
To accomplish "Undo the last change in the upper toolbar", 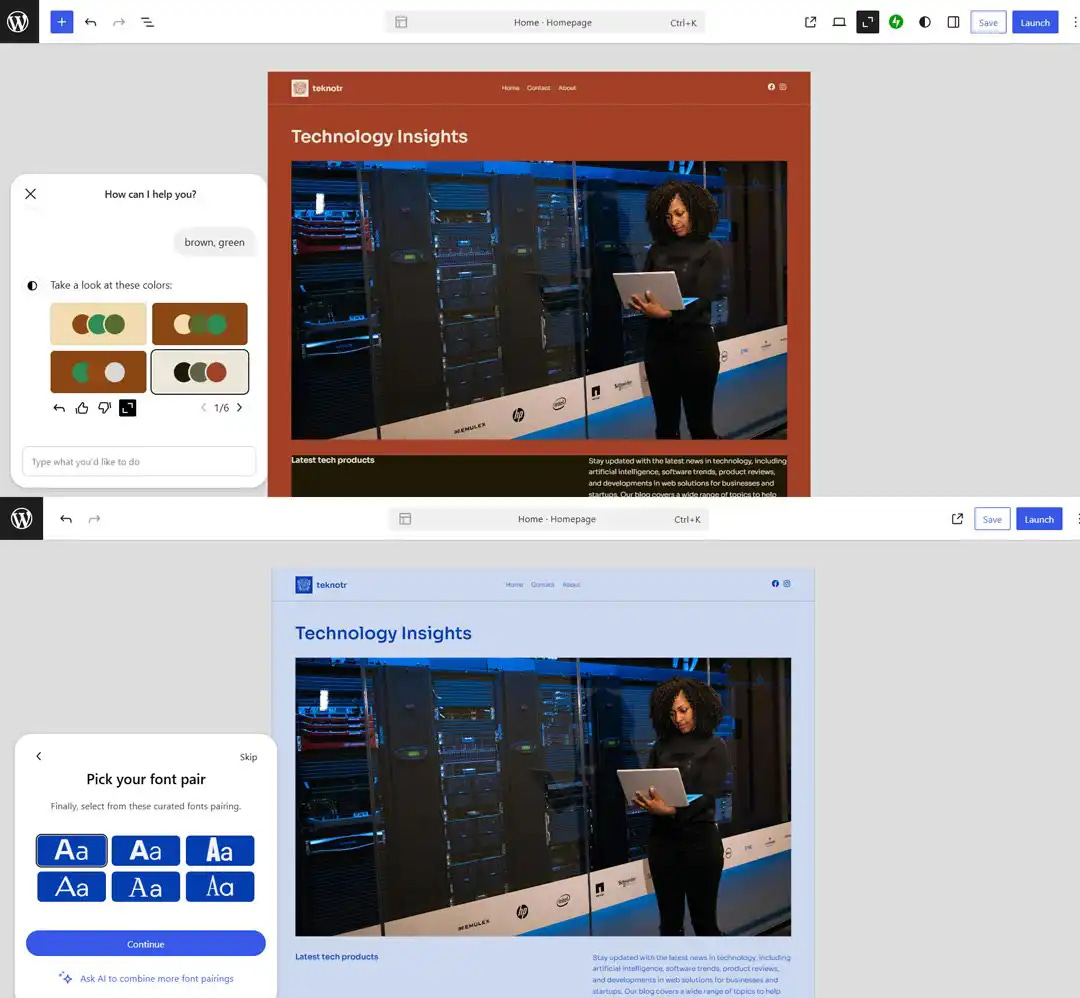I will click(x=90, y=22).
